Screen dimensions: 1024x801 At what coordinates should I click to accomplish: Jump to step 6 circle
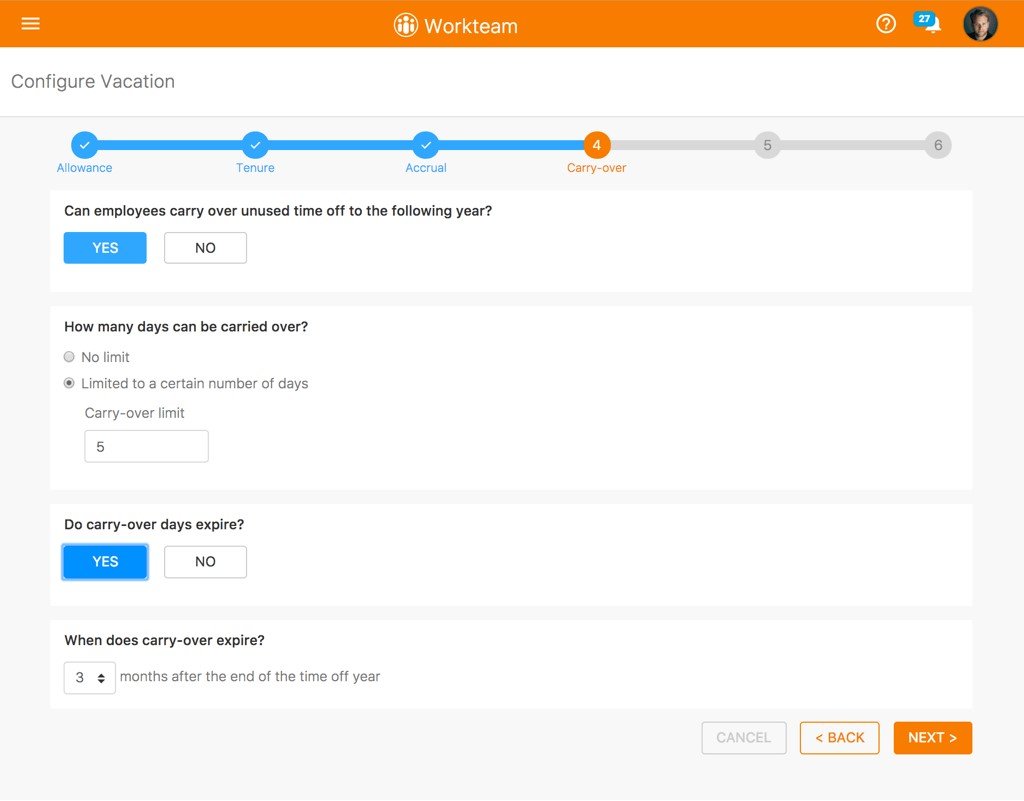pyautogui.click(x=938, y=145)
